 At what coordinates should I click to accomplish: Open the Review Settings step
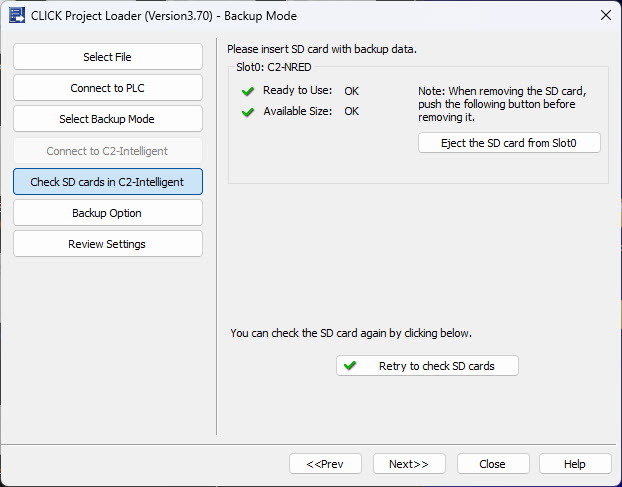pyautogui.click(x=108, y=244)
